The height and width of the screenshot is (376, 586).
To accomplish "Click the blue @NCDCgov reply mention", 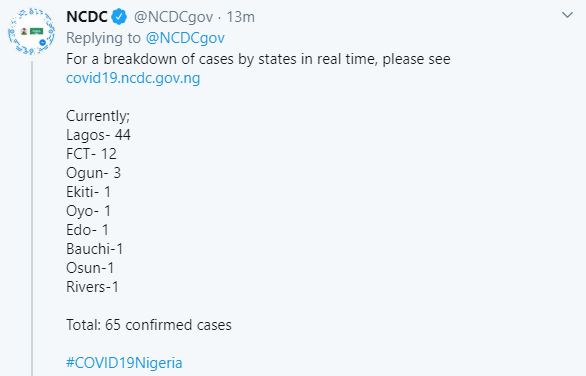I will click(185, 38).
